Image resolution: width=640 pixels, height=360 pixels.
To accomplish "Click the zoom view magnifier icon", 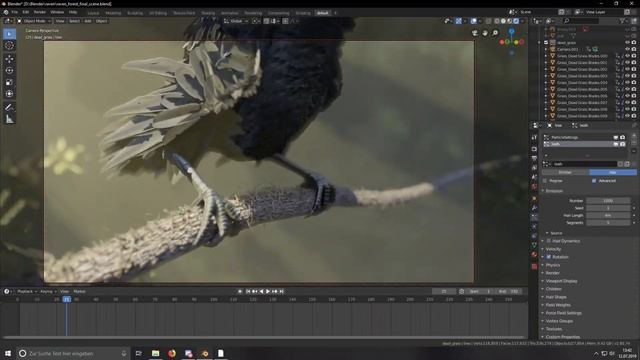I will [495, 33].
